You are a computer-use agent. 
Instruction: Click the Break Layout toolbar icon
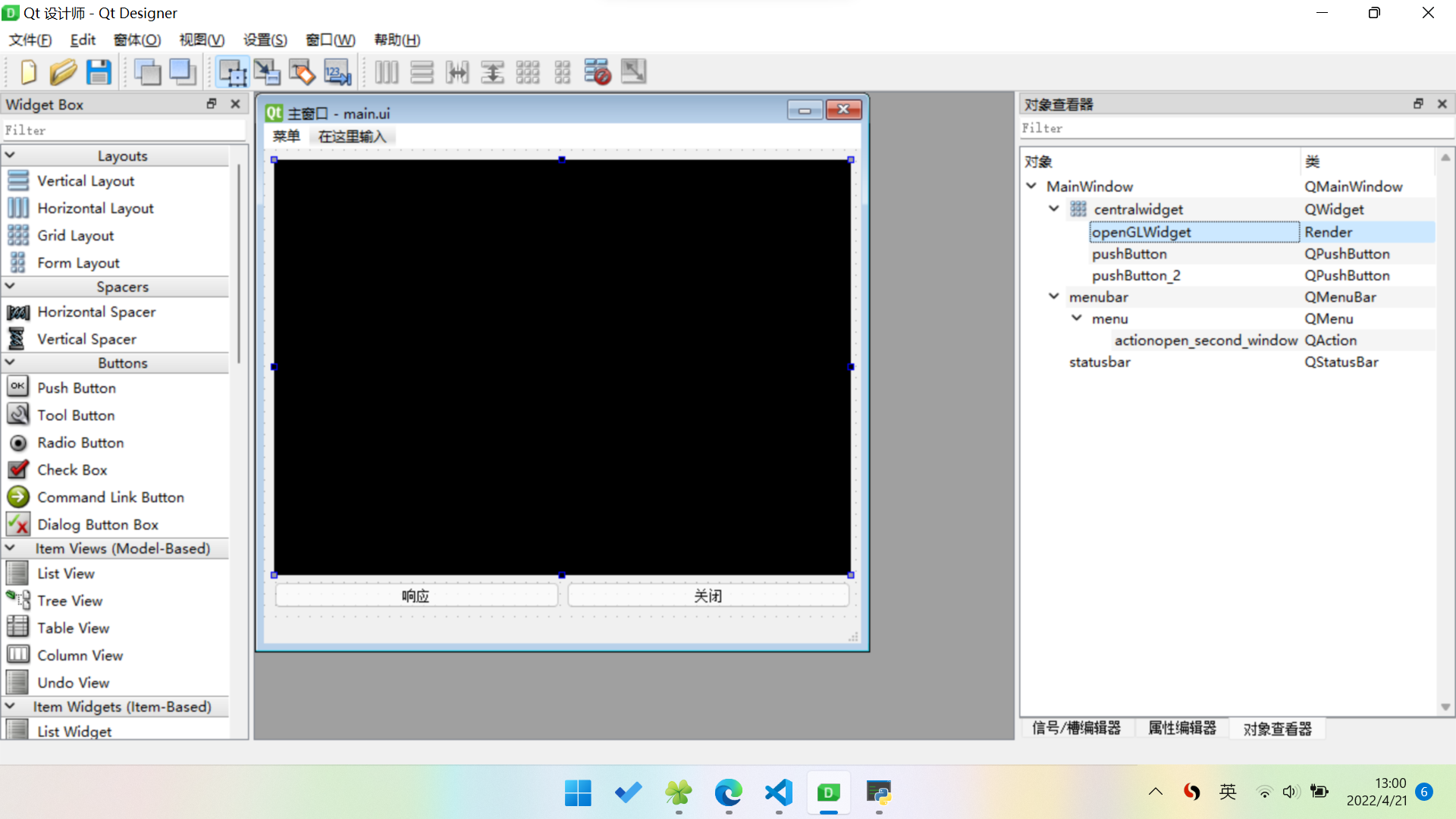[x=598, y=72]
